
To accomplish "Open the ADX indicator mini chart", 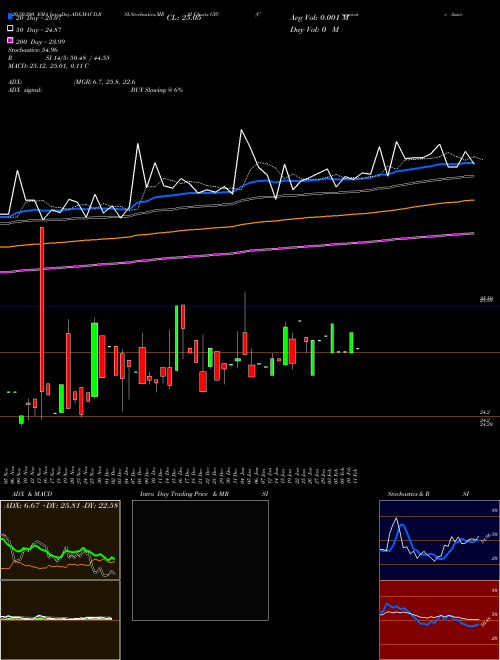I will click(60, 540).
